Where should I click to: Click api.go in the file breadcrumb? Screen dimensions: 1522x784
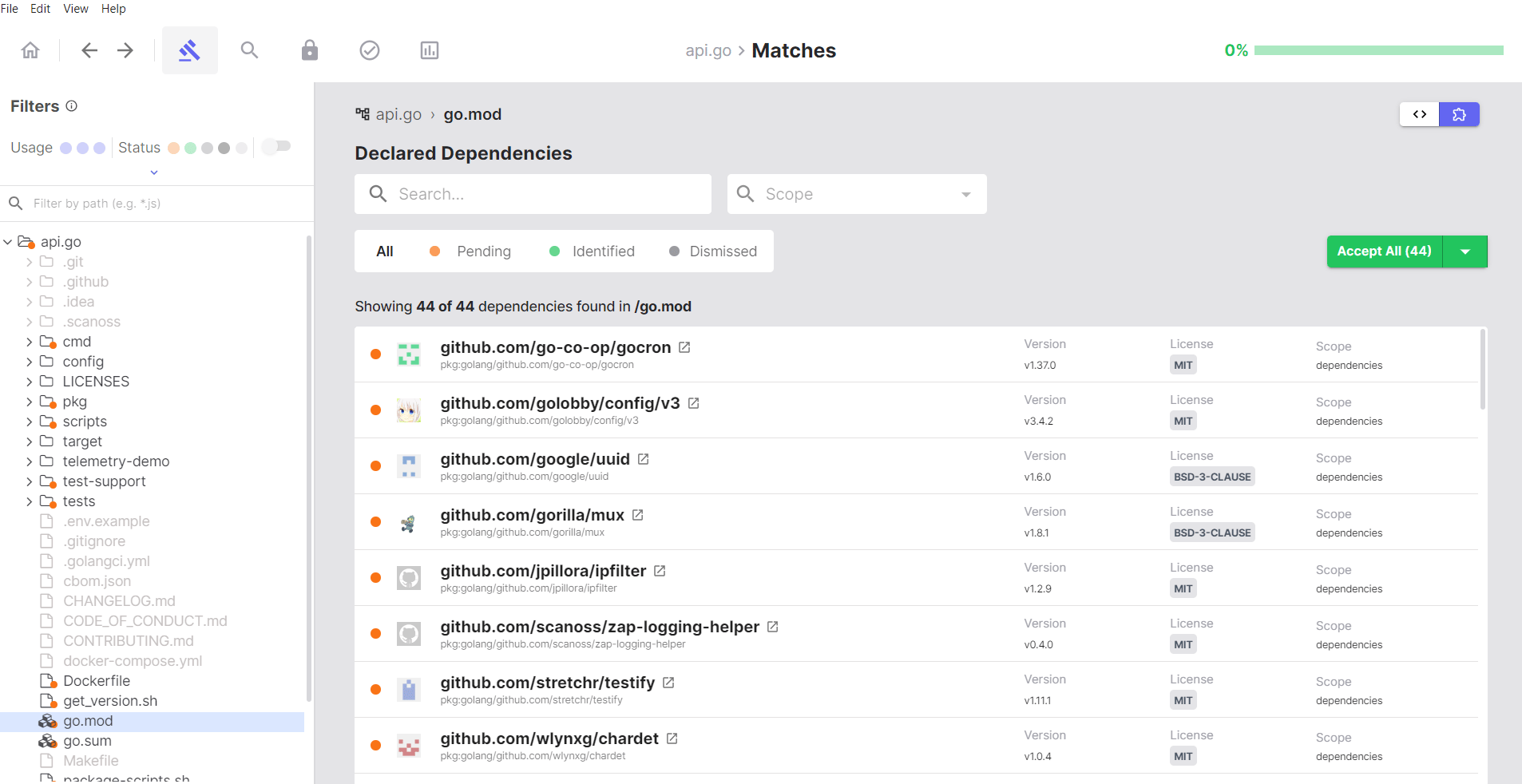click(x=398, y=114)
